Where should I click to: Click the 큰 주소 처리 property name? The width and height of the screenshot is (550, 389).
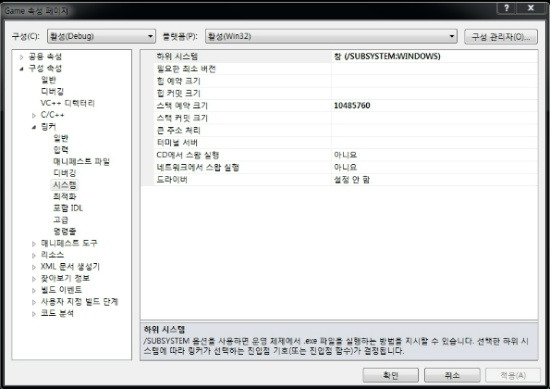[x=178, y=130]
